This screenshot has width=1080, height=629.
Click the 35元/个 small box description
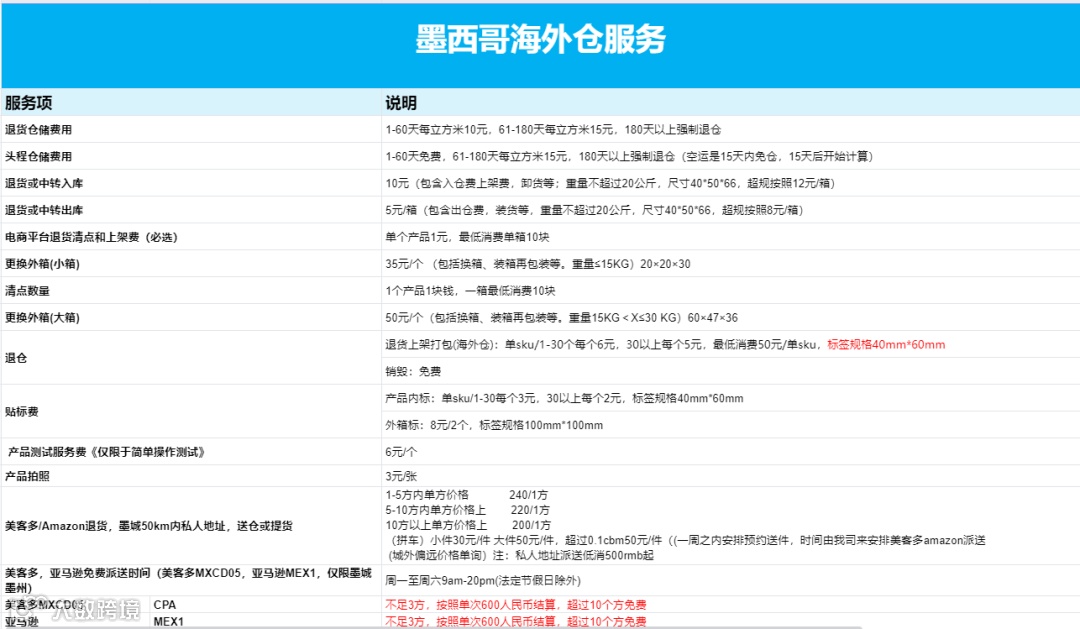tap(537, 264)
